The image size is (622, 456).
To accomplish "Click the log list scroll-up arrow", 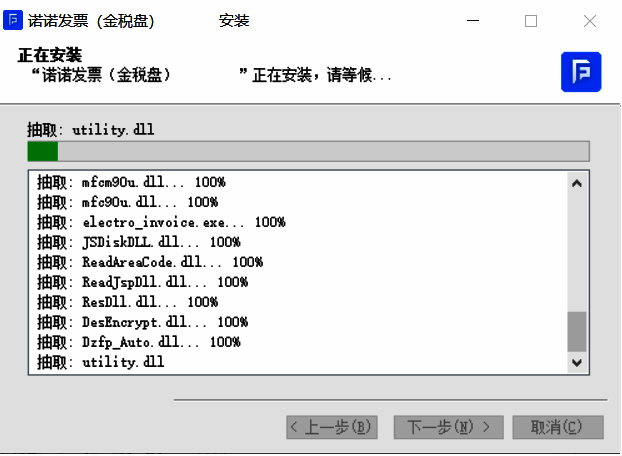I will point(577,183).
